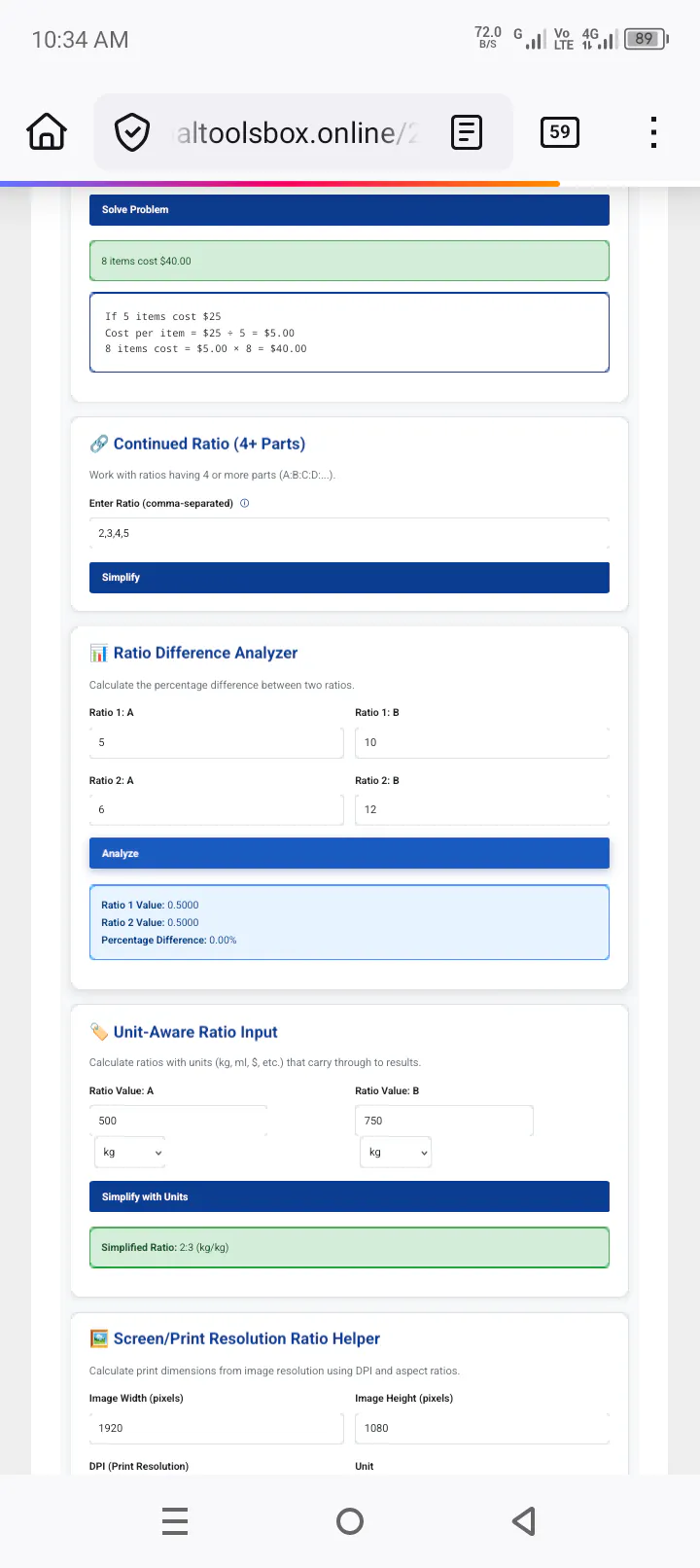Screen dimensions: 700x1568
Task: Tap the Android back triangle button
Action: (524, 1520)
